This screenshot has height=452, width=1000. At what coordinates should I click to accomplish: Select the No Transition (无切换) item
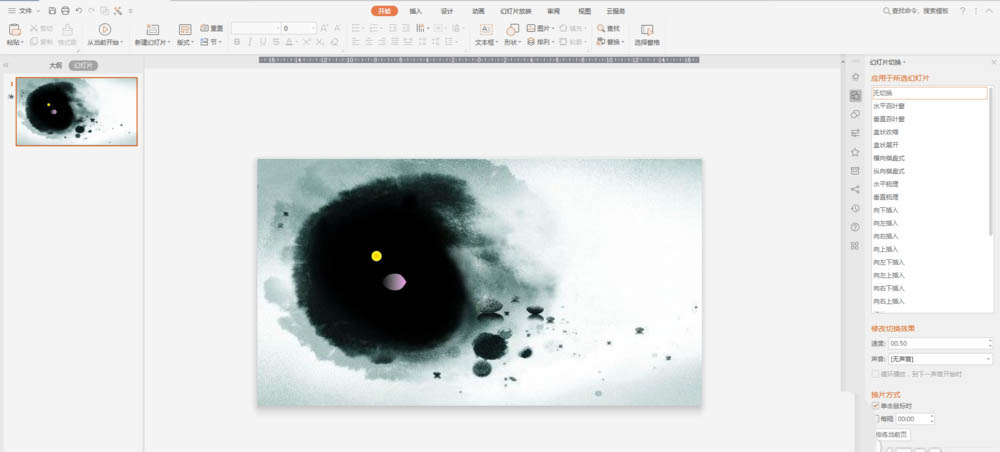(x=929, y=93)
